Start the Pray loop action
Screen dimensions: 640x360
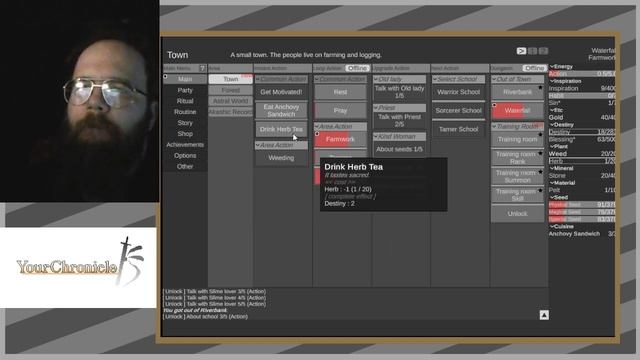(x=340, y=111)
